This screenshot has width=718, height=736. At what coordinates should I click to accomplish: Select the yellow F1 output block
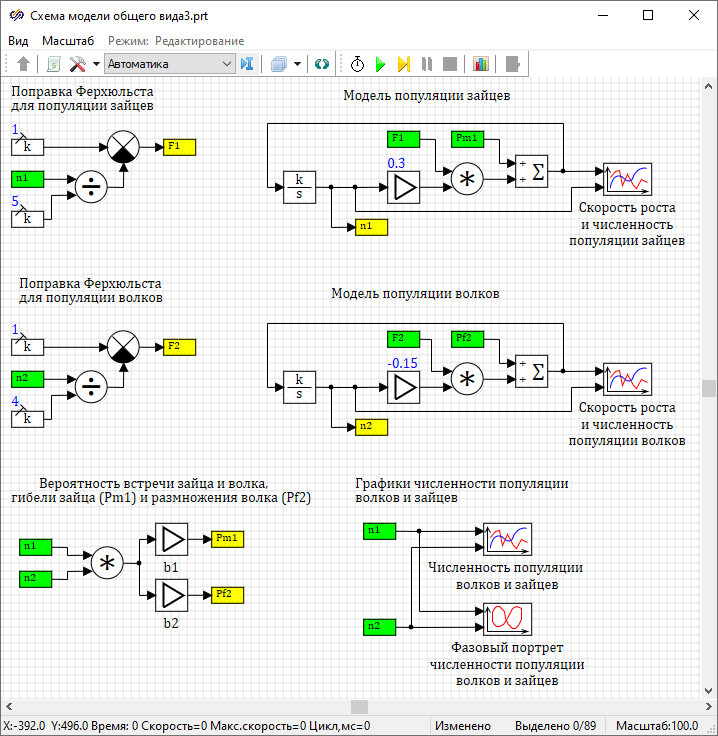[x=179, y=146]
